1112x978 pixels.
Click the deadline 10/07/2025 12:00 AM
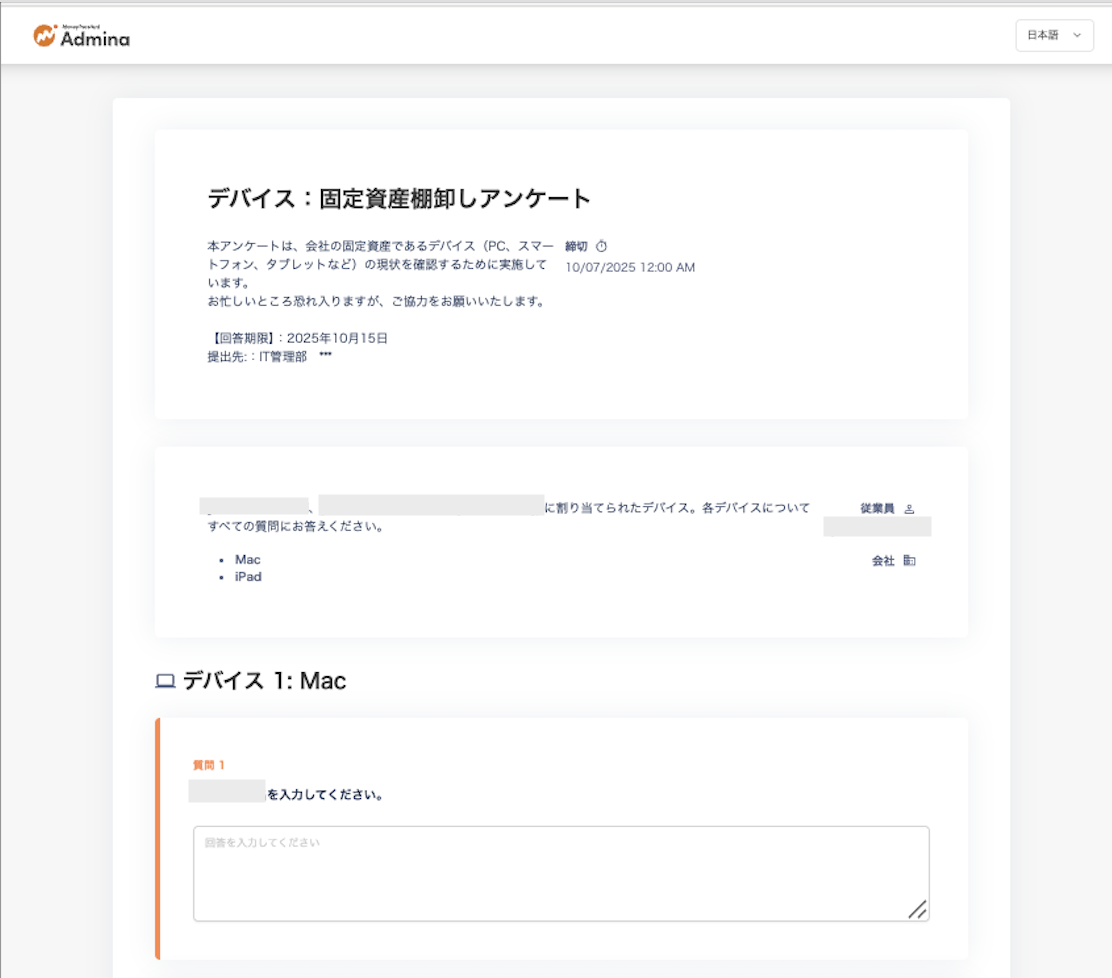click(x=630, y=267)
